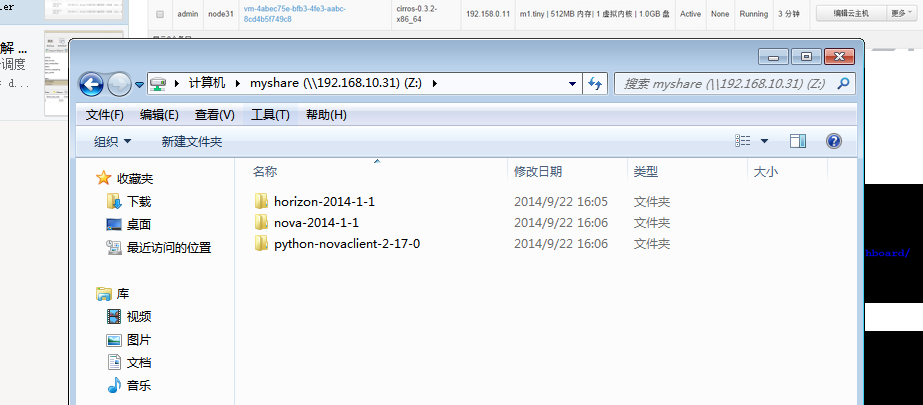Click the python-novaclient-2-17-0 file name
Screen dimensions: 923x405
click(x=347, y=244)
